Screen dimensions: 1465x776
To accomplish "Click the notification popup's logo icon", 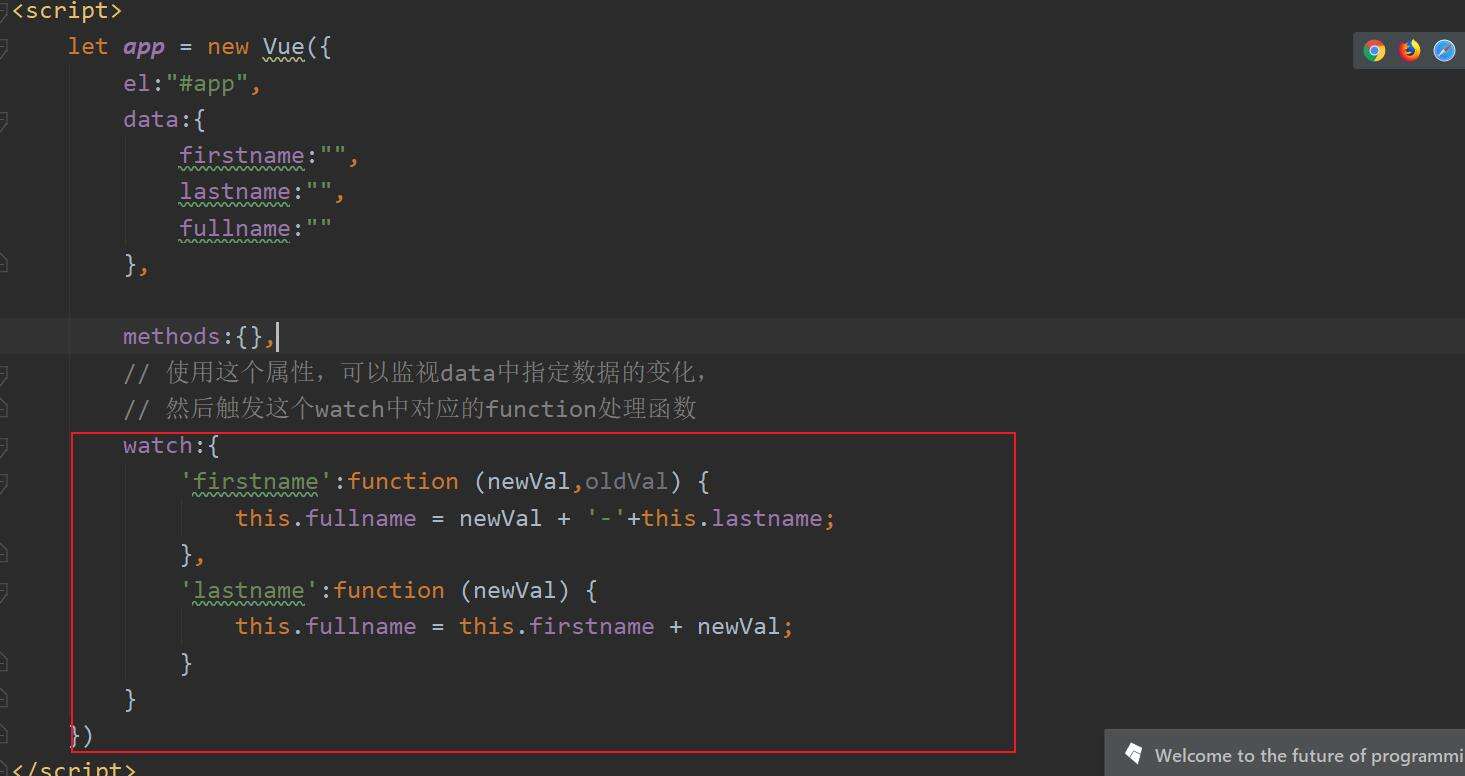I will click(1133, 754).
